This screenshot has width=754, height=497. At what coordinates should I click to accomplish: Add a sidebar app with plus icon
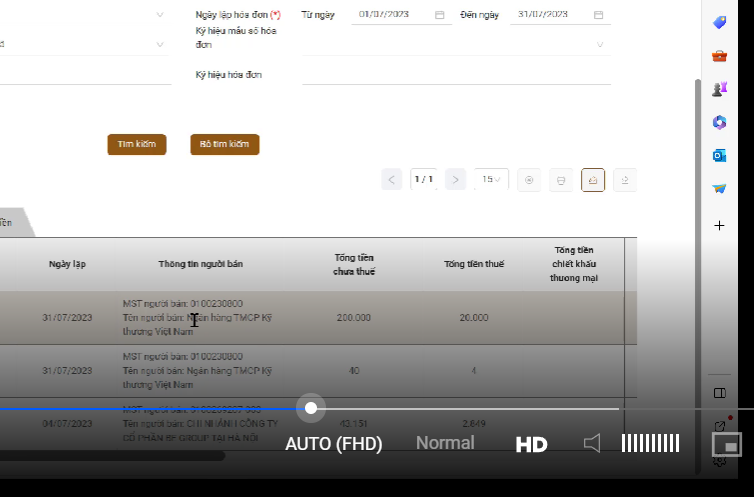pyautogui.click(x=719, y=226)
